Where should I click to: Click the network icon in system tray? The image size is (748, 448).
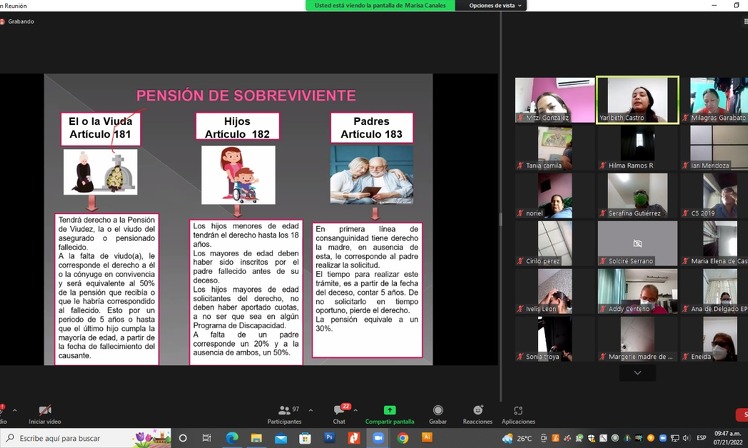pos(675,438)
